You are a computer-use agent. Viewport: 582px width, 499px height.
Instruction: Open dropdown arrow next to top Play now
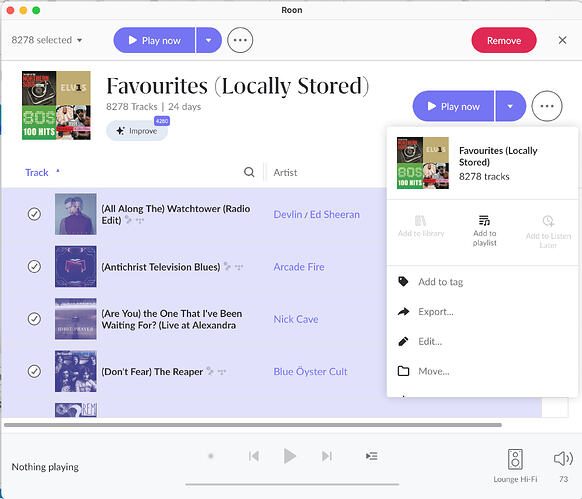coord(209,40)
